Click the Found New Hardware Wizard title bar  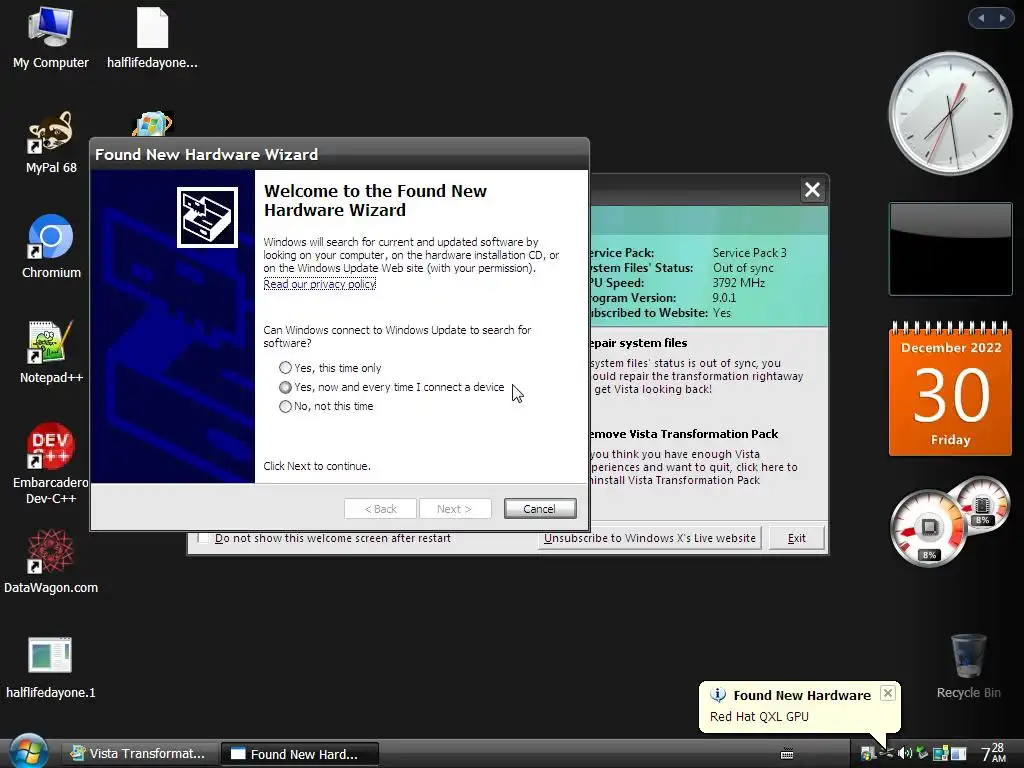tap(340, 154)
